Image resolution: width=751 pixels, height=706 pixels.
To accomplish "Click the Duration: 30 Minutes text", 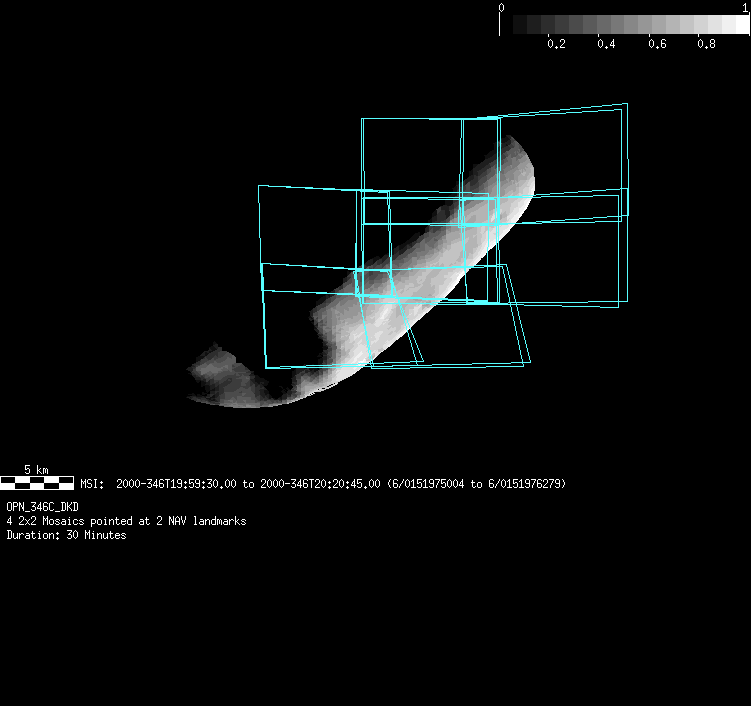I will (66, 535).
